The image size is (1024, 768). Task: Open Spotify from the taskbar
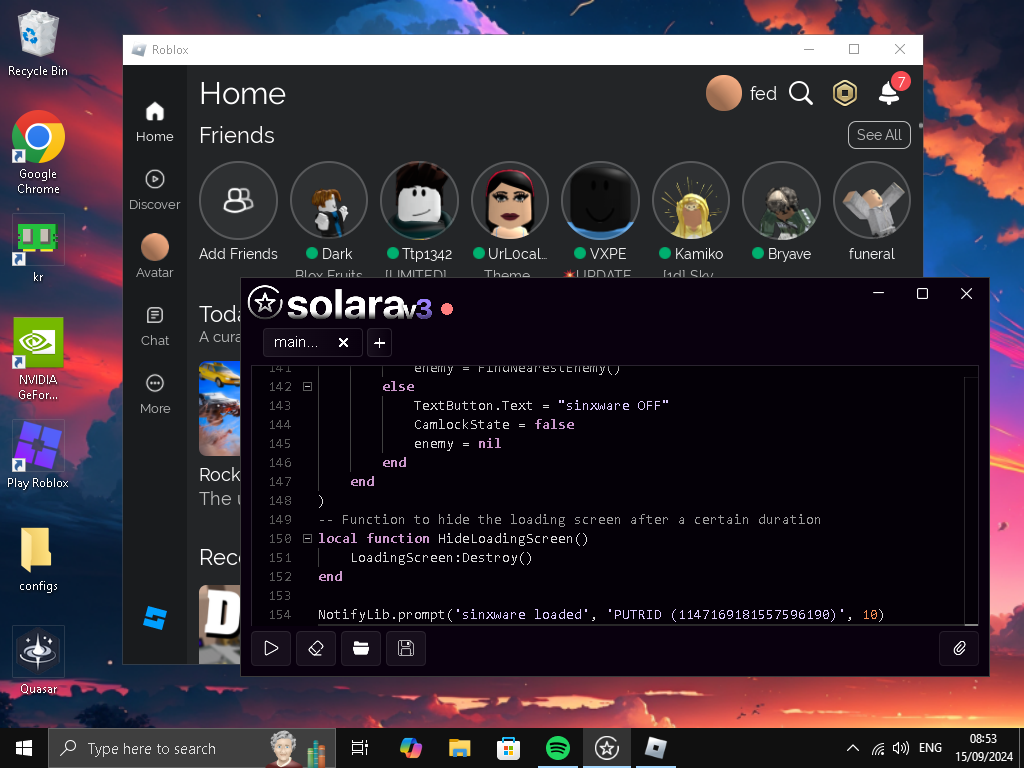(x=558, y=748)
